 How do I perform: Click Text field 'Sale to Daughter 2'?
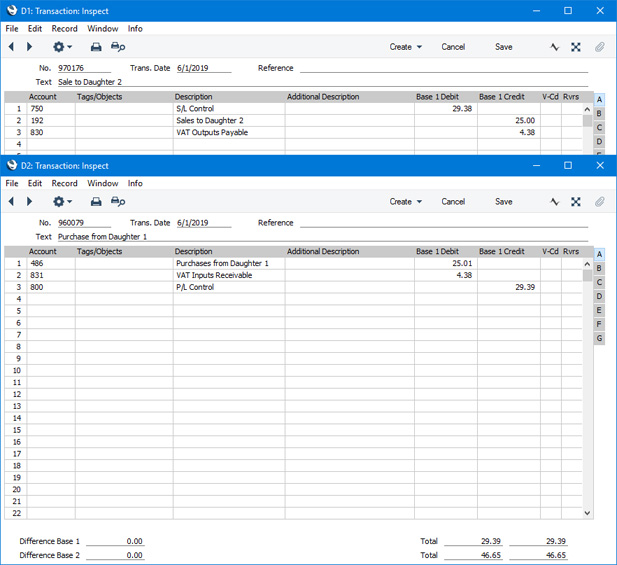323,82
